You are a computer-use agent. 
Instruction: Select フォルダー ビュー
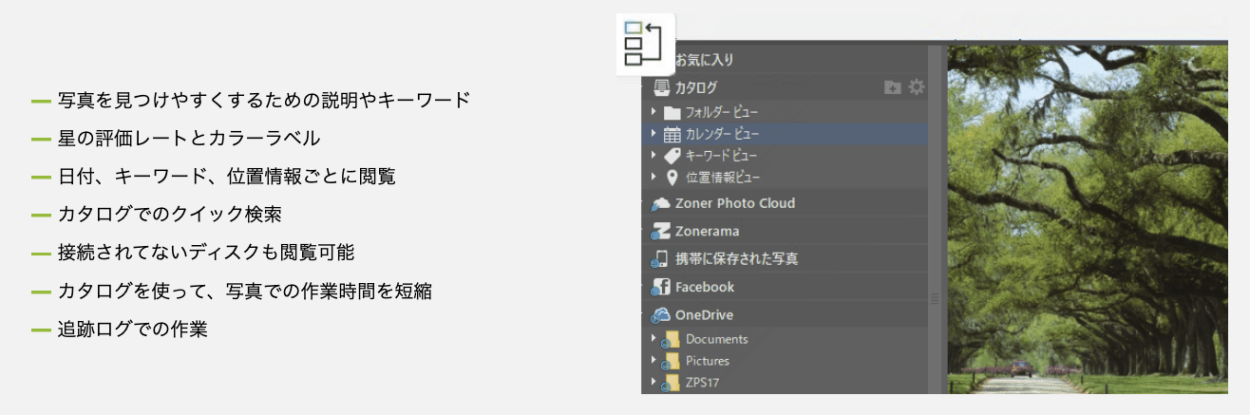point(721,112)
